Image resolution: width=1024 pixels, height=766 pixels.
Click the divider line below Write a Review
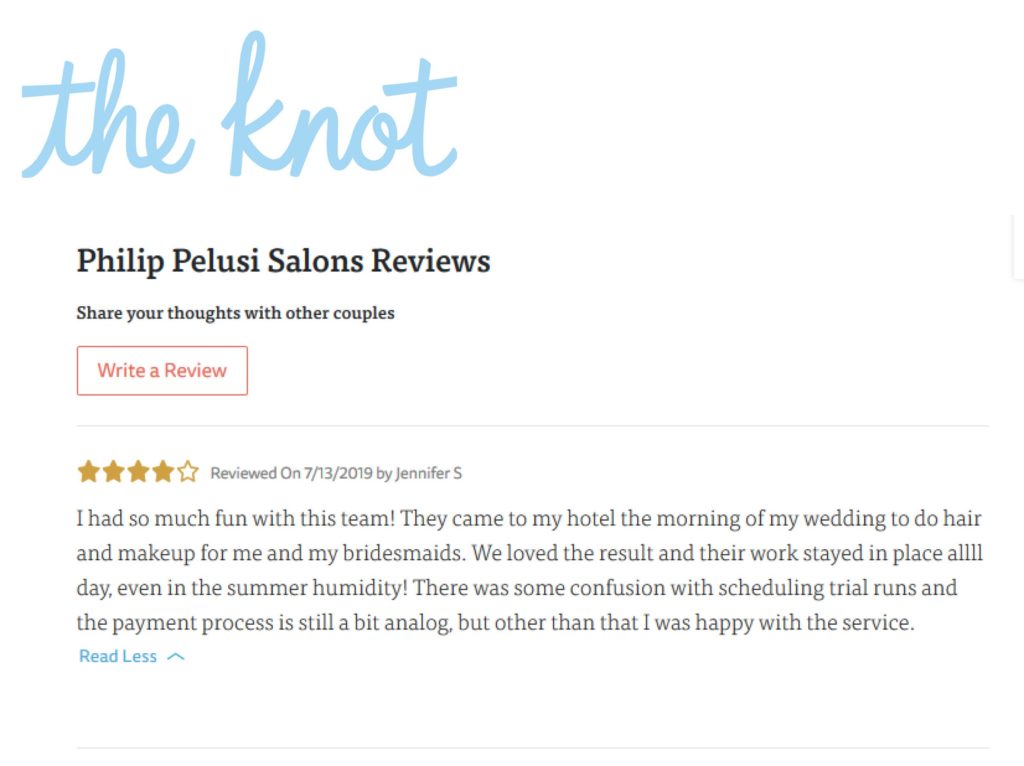click(x=533, y=426)
